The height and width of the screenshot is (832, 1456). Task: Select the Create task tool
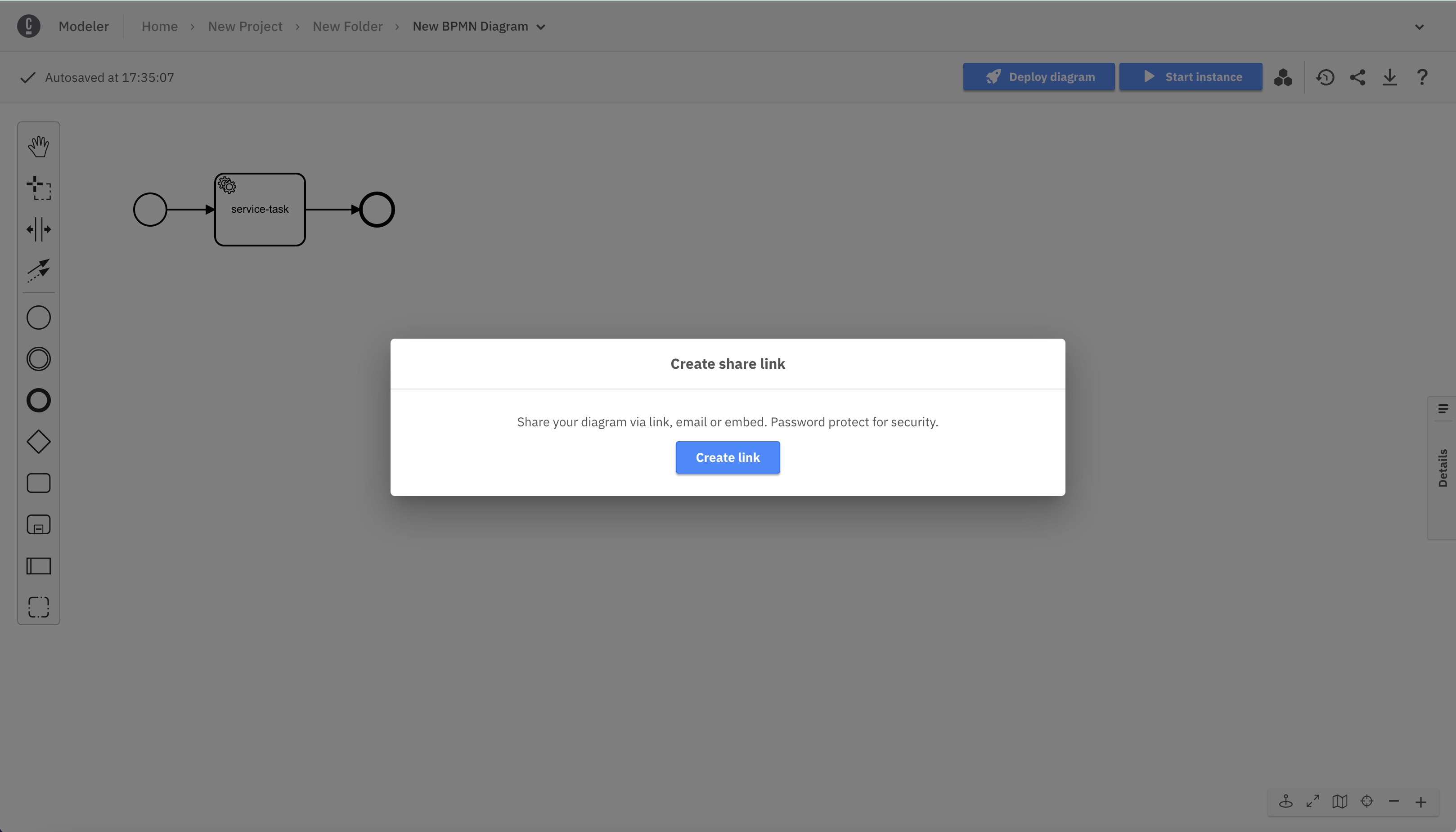[x=38, y=483]
